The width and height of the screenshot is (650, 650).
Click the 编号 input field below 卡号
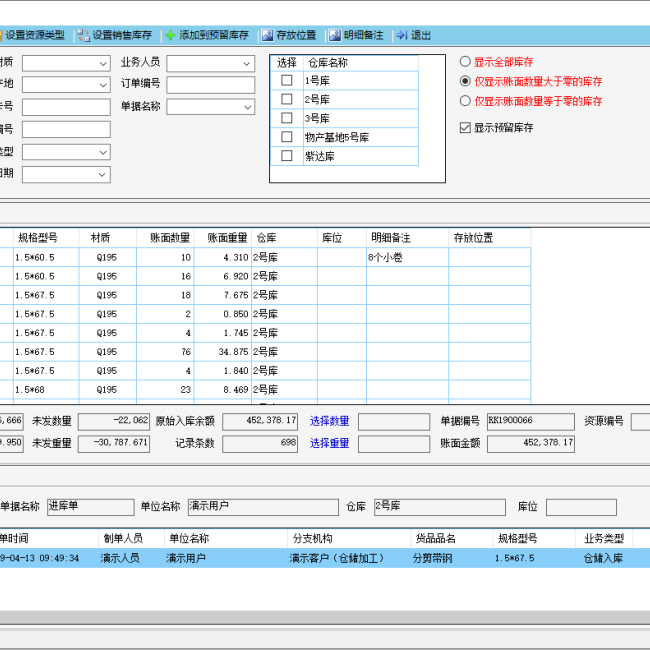(x=66, y=129)
